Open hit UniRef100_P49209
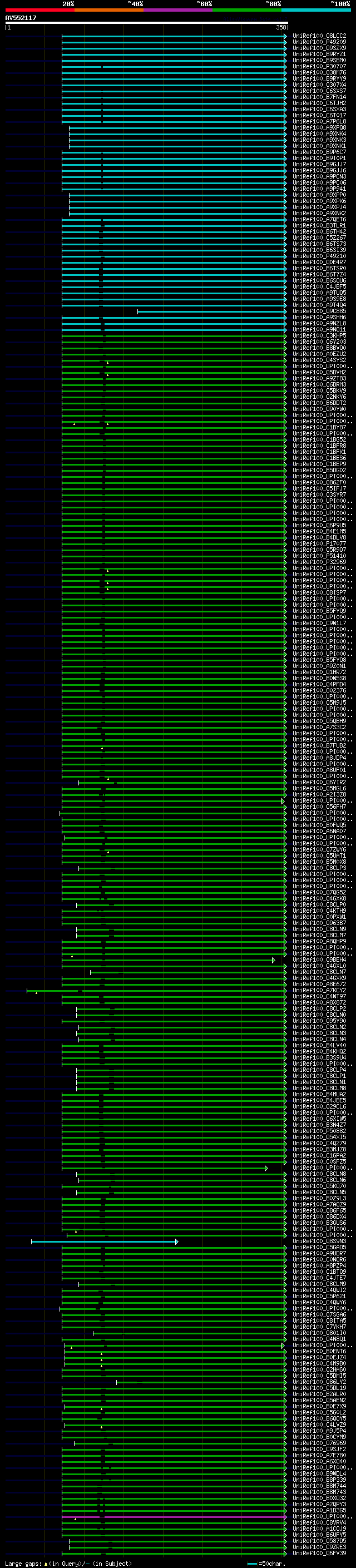The width and height of the screenshot is (356, 1568). pyautogui.click(x=319, y=42)
